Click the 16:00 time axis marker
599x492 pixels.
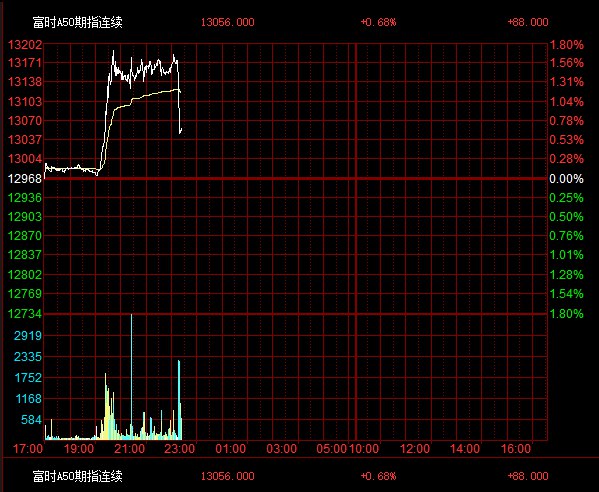[516, 448]
